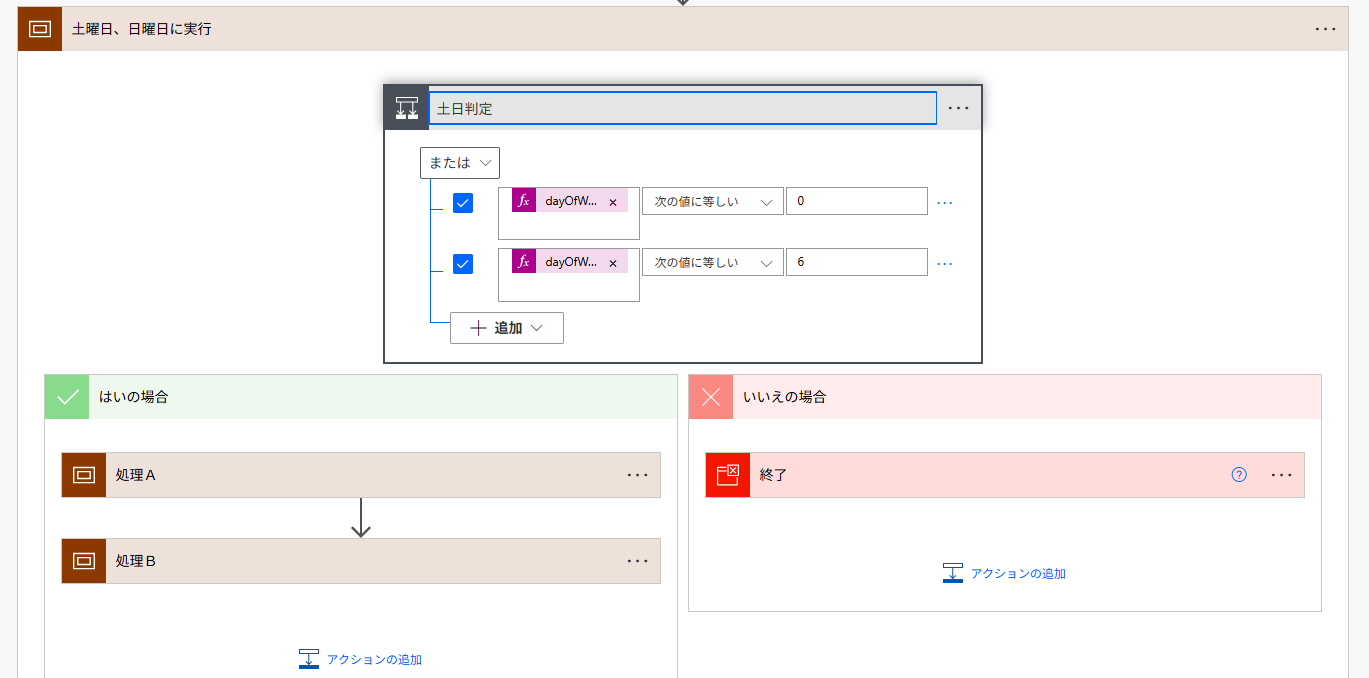Uncheck the checkbox for the row with value 6

click(x=463, y=264)
